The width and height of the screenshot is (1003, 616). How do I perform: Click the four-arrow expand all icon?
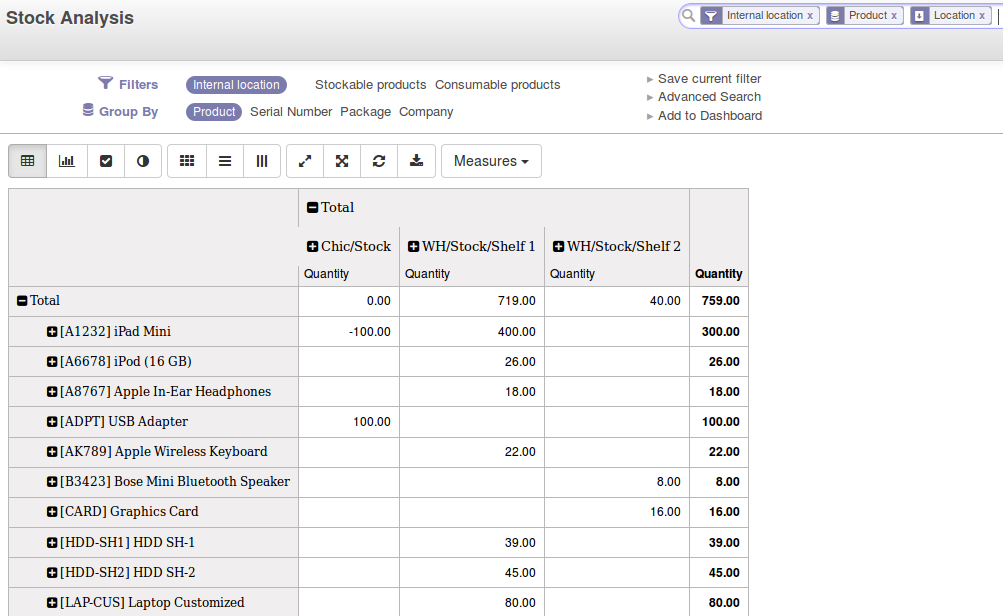coord(342,161)
